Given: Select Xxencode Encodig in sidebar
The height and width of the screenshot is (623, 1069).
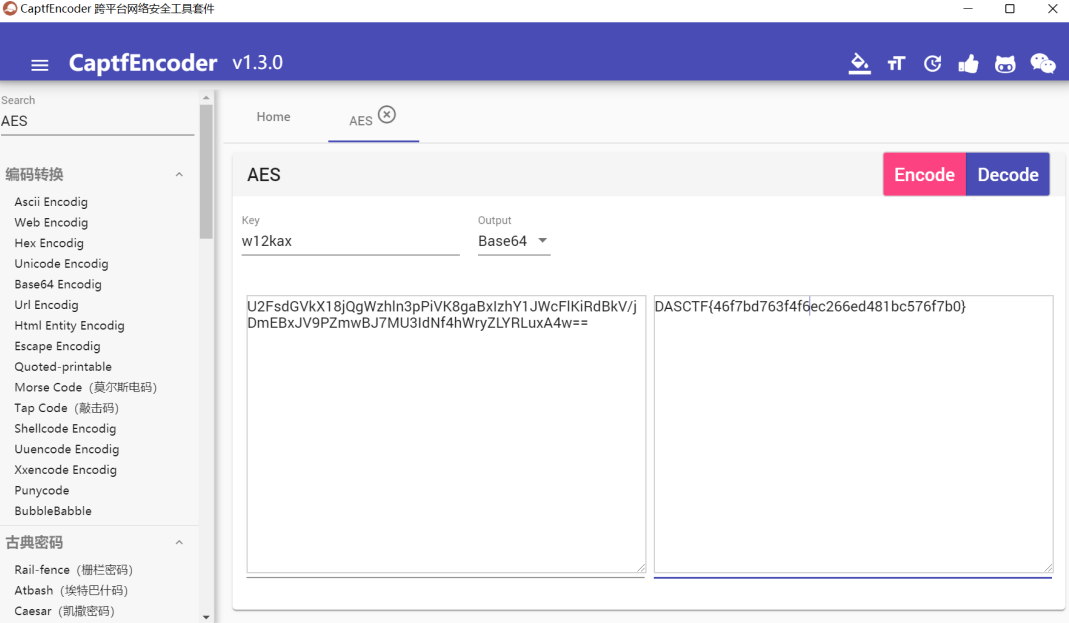Looking at the screenshot, I should [65, 470].
